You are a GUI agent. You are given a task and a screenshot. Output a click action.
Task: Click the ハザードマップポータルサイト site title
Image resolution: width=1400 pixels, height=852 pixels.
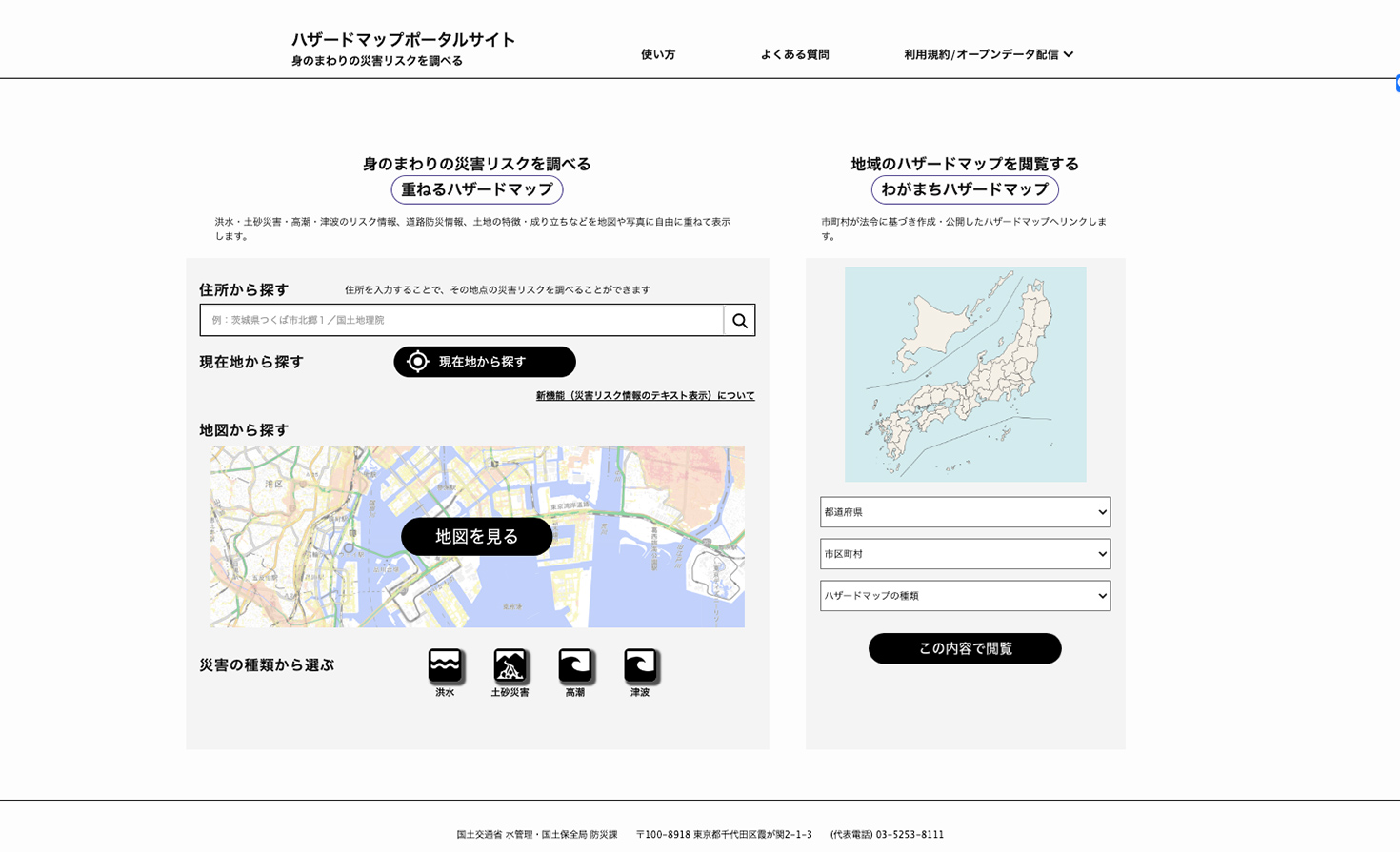tap(403, 40)
